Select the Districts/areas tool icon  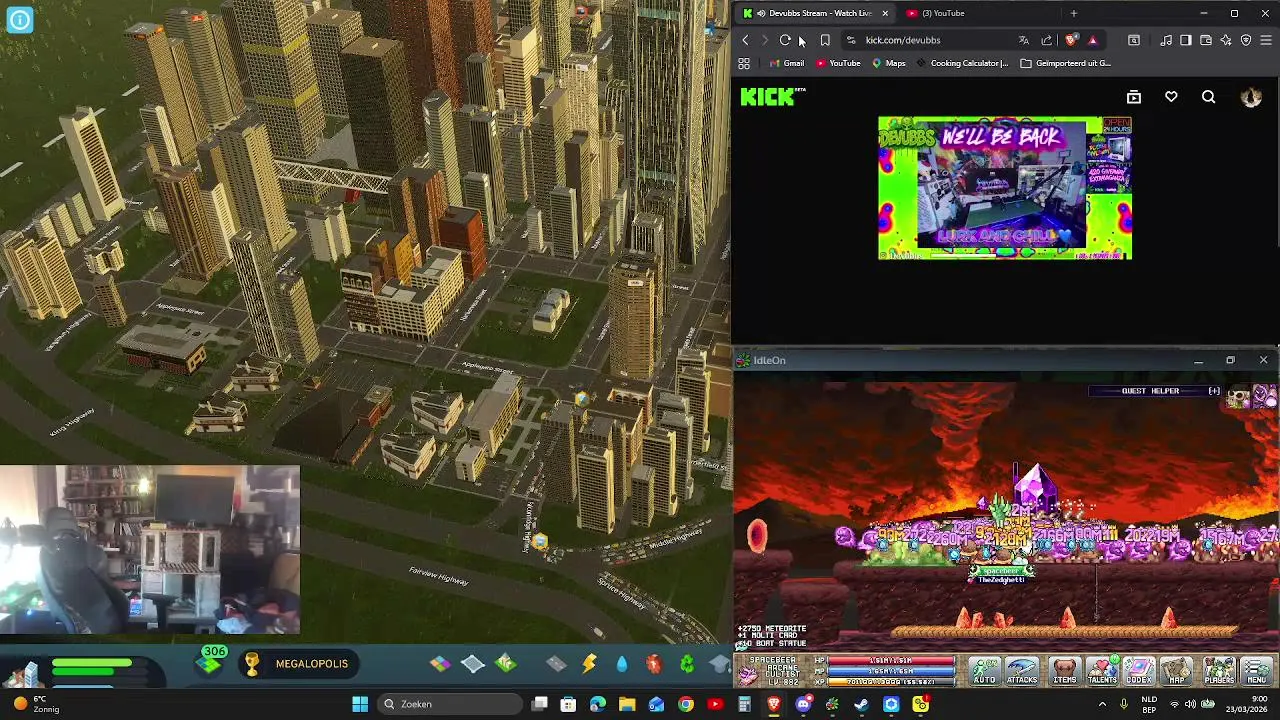pyautogui.click(x=473, y=663)
